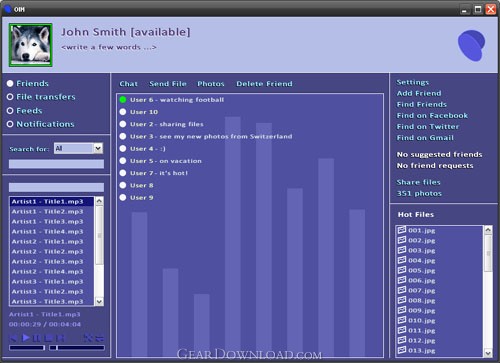Click the Find on Twitter link
Viewport: 500px width, 363px height.
point(428,127)
